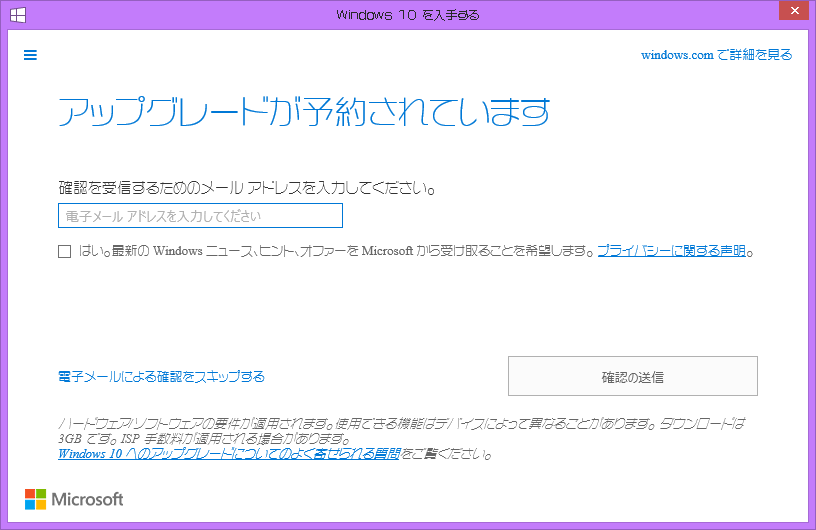This screenshot has width=816, height=530.
Task: Click the 確認の送信 button
Action: point(633,376)
